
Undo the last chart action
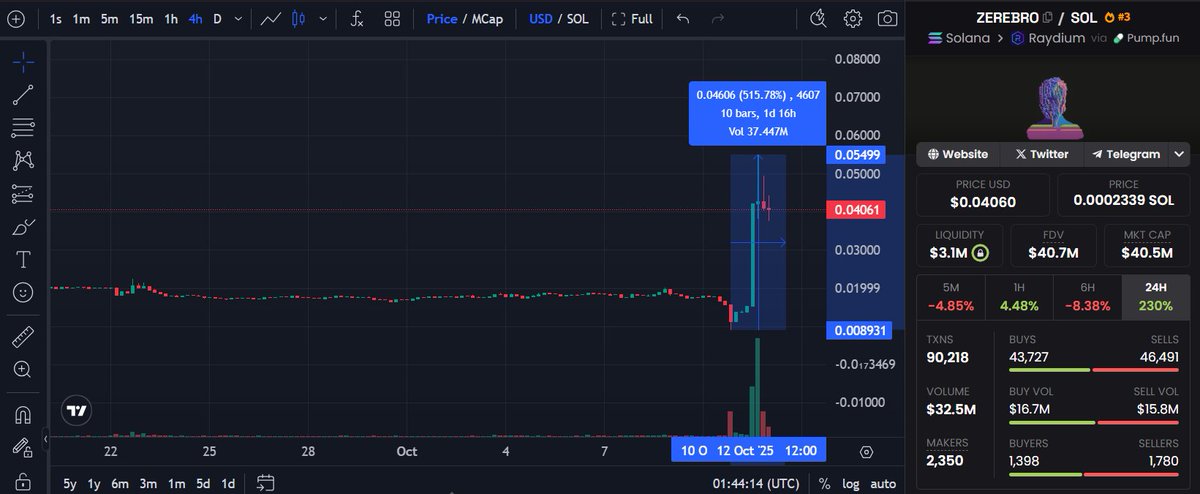point(683,19)
